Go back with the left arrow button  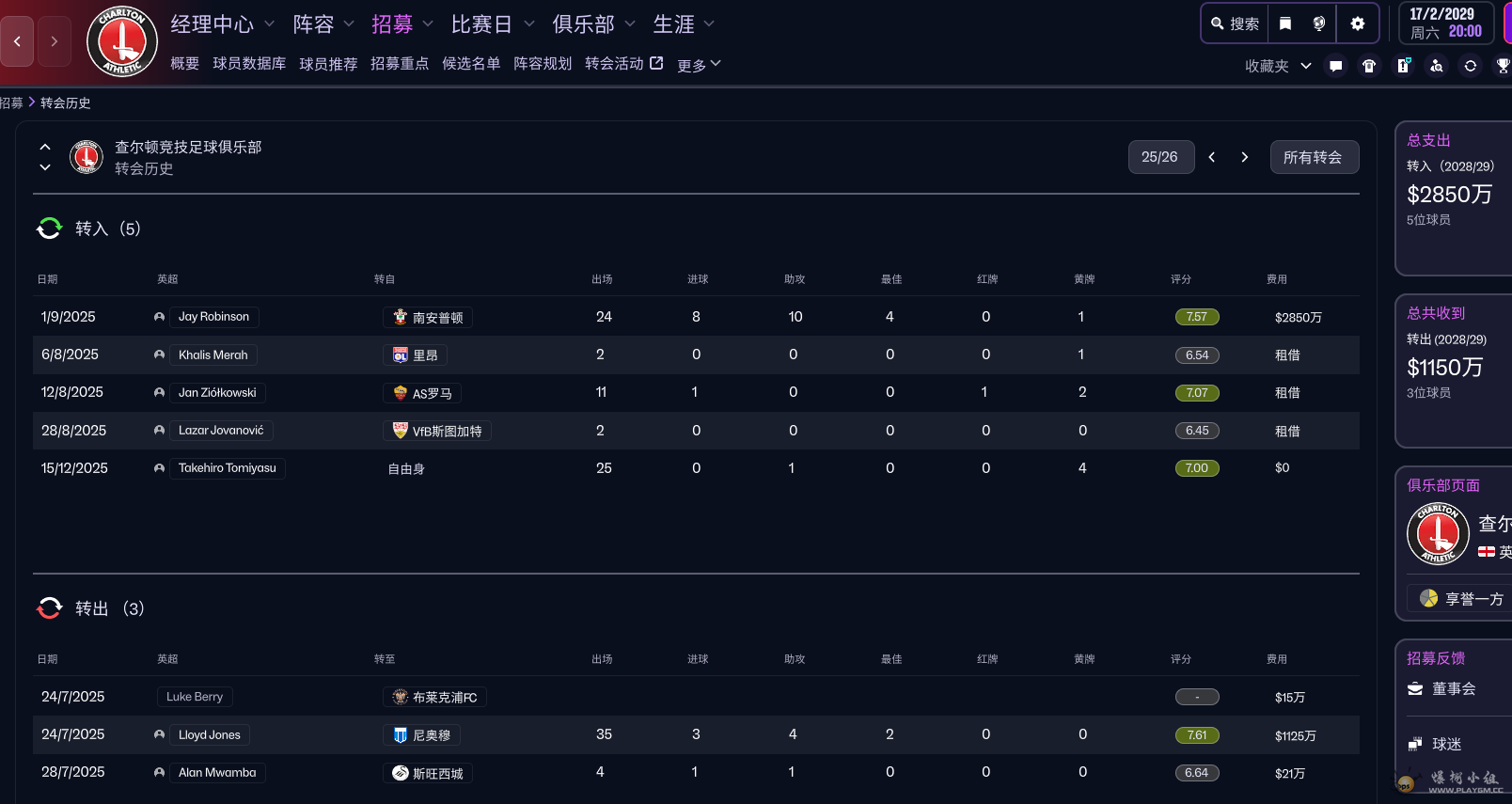(x=17, y=41)
